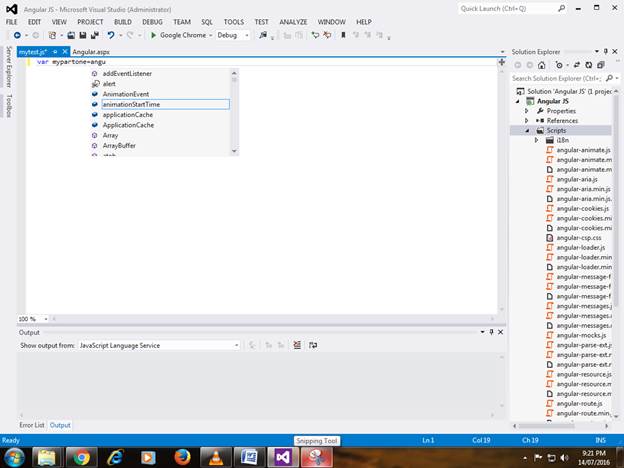
Task: Click the New Project toolbar icon
Action: click(52, 35)
